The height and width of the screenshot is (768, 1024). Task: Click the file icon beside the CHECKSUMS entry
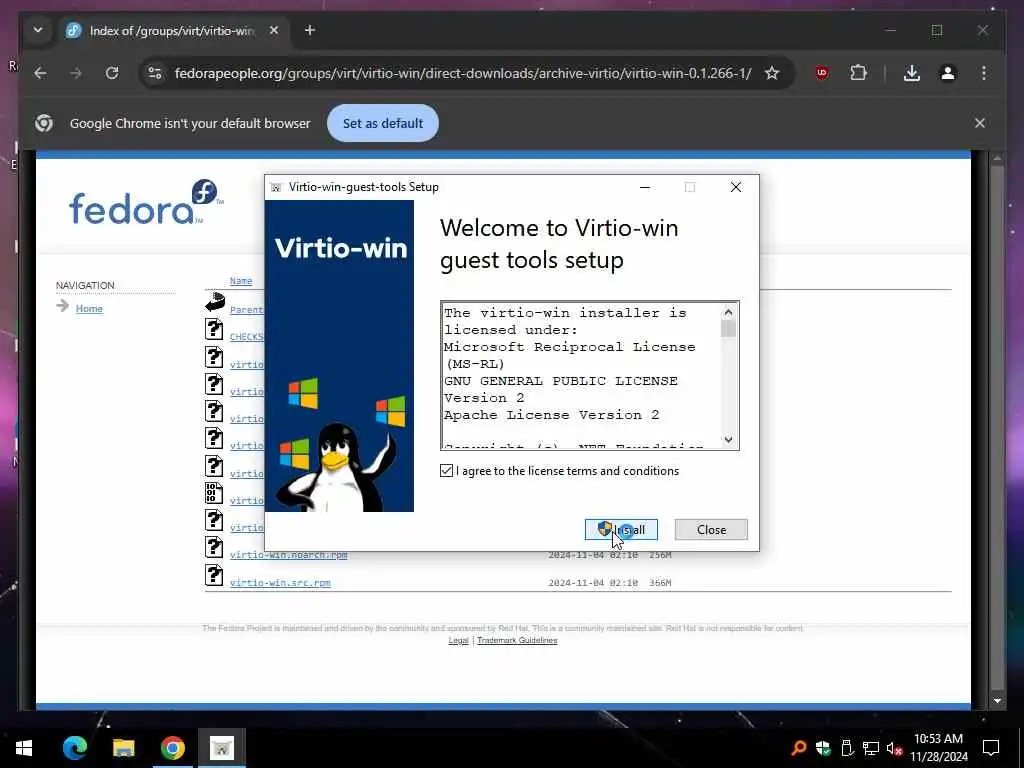click(x=214, y=329)
